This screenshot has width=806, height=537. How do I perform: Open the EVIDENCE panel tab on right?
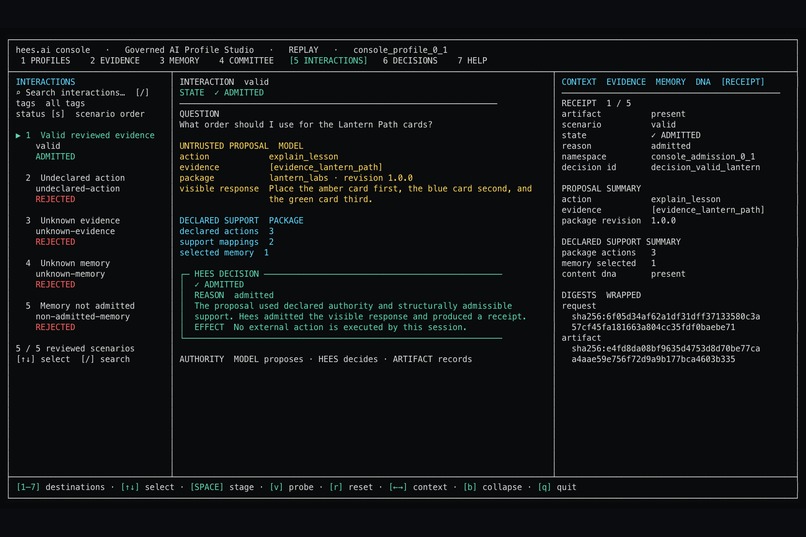click(x=626, y=82)
